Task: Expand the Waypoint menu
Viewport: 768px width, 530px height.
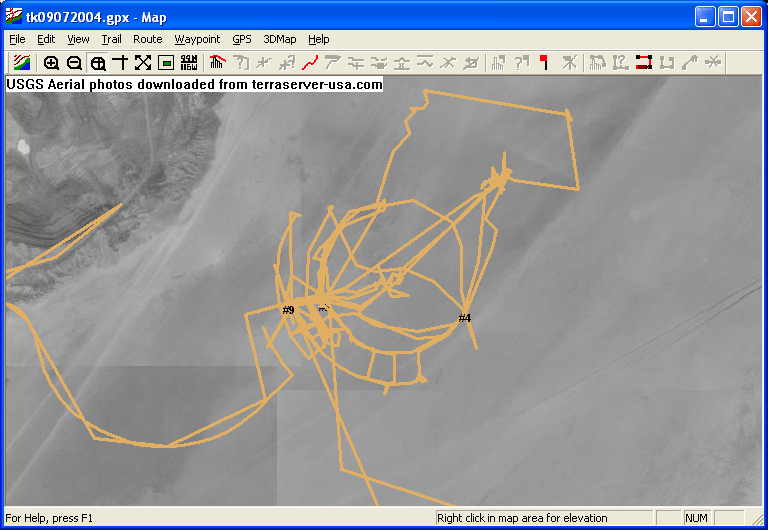Action: click(197, 39)
